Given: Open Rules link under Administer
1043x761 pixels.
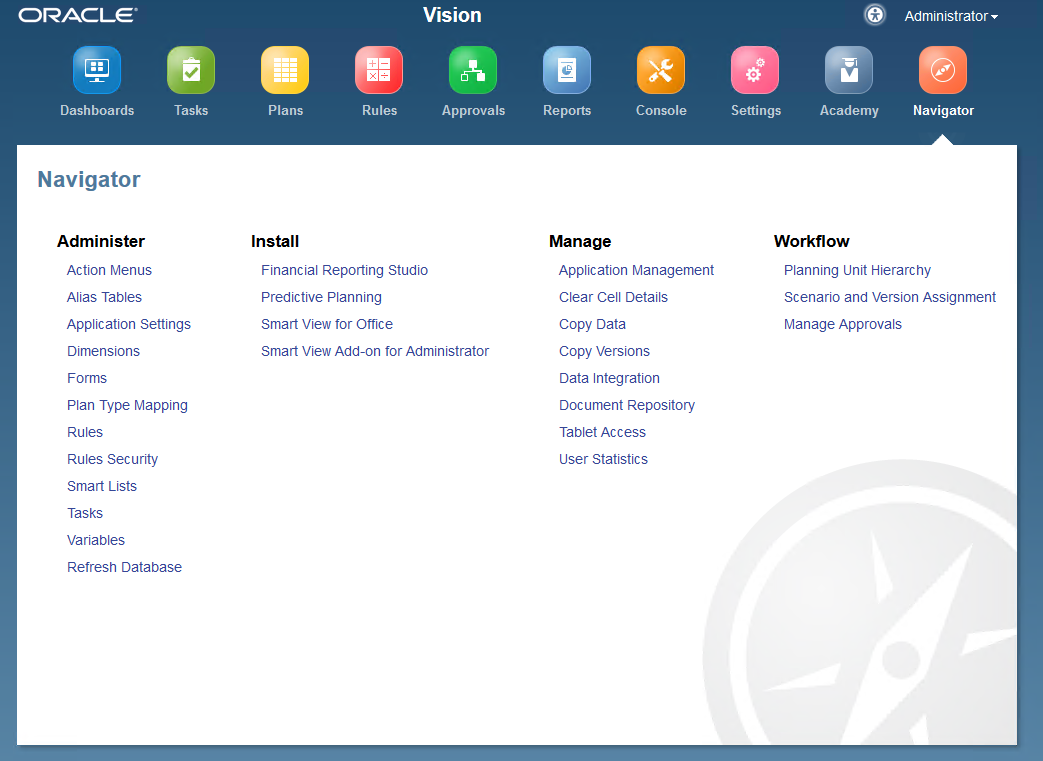Looking at the screenshot, I should coord(84,432).
